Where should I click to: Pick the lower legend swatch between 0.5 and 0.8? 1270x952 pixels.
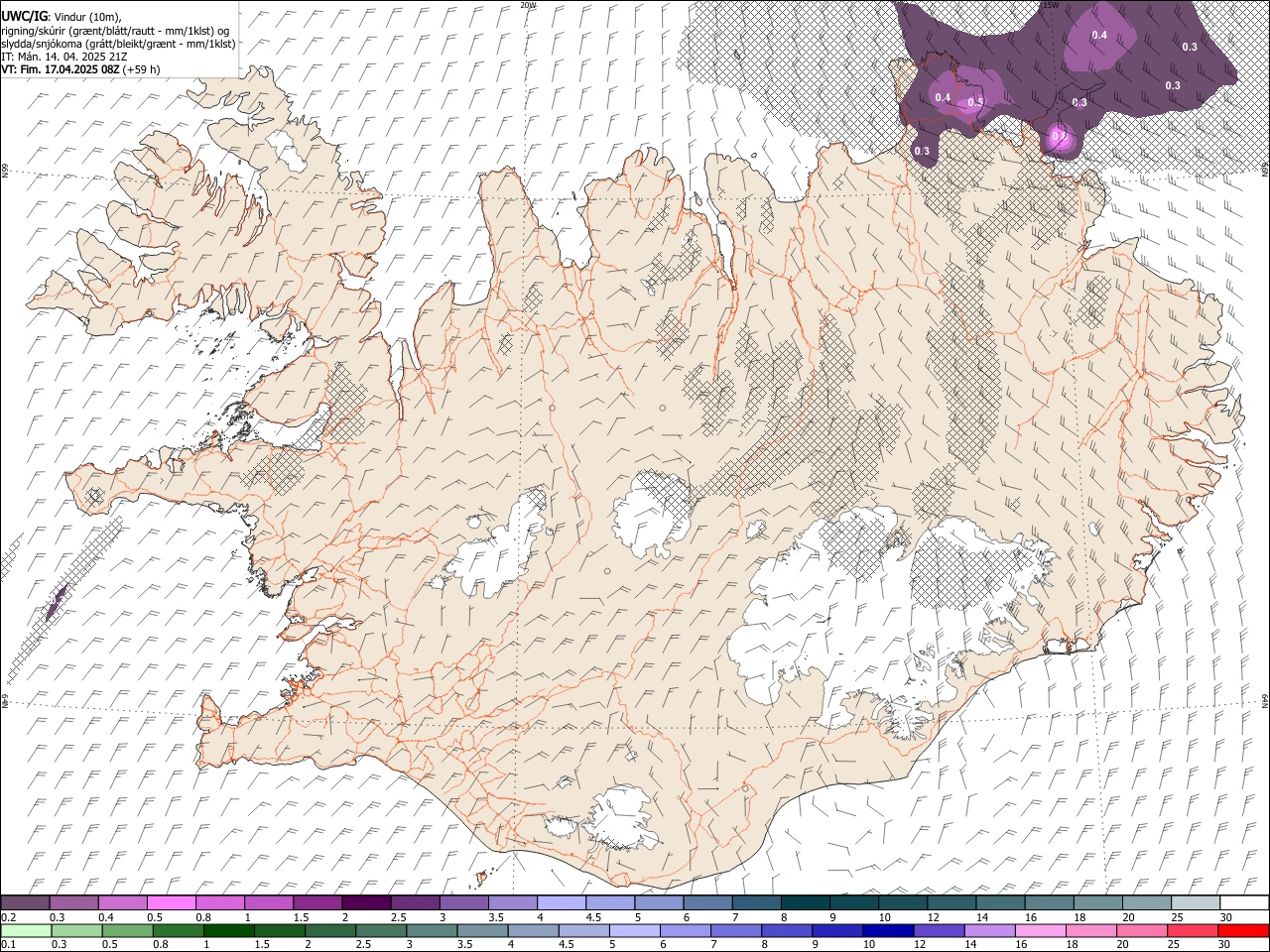coord(127,930)
